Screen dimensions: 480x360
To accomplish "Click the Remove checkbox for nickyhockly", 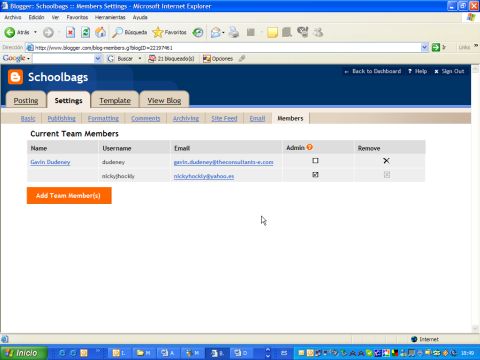I will (x=387, y=174).
